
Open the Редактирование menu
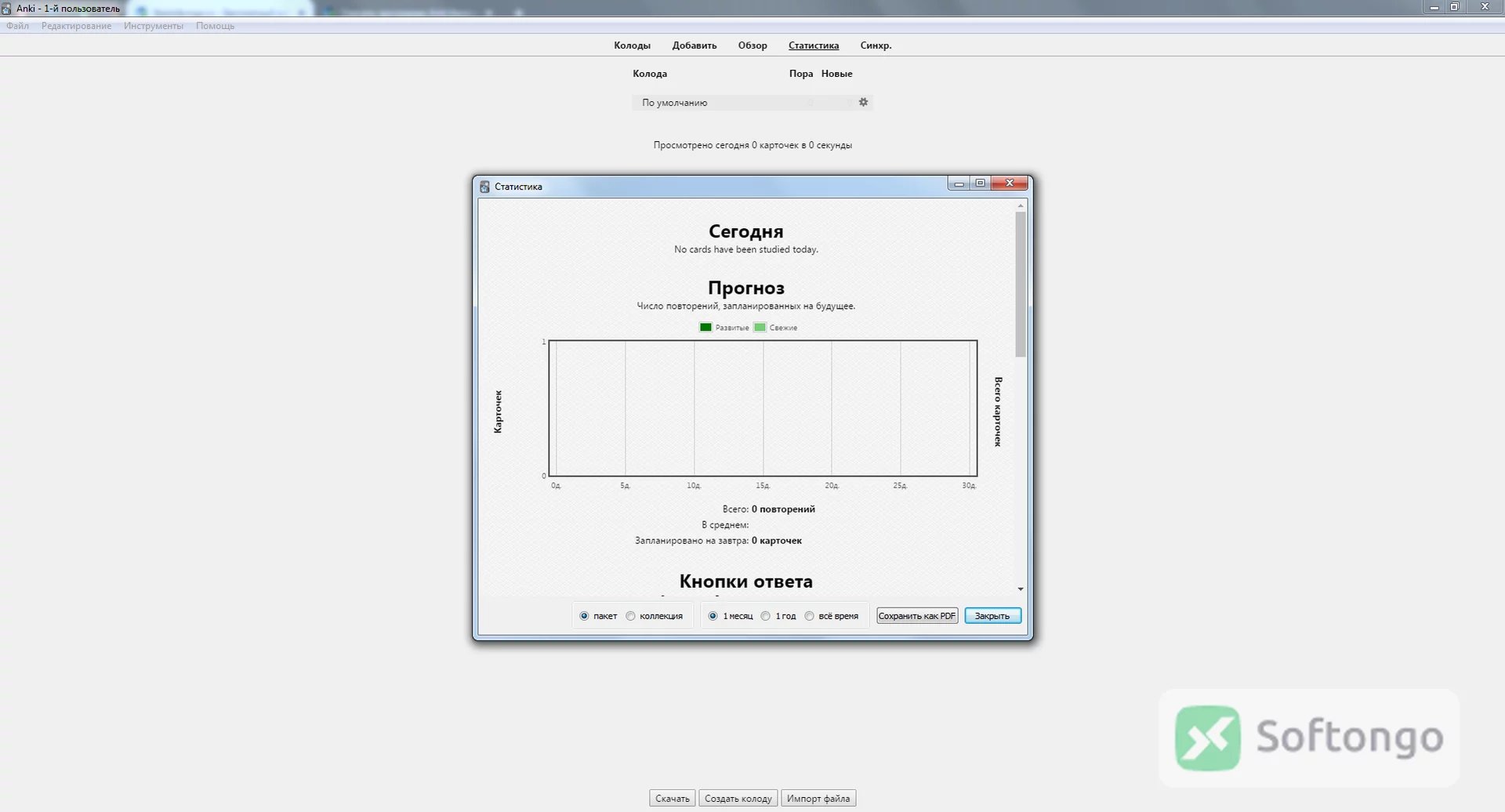76,26
